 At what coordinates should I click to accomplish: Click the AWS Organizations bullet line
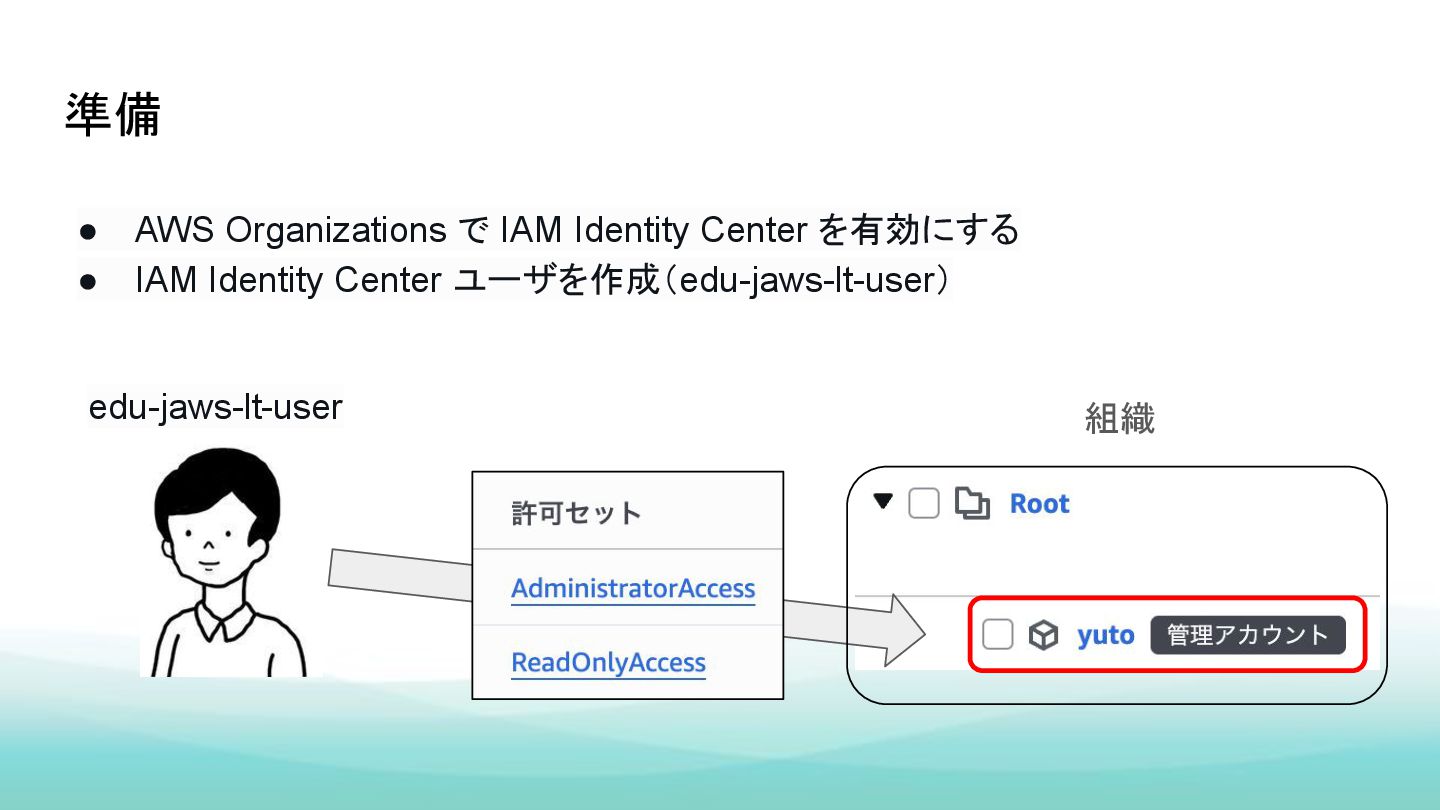click(x=577, y=230)
